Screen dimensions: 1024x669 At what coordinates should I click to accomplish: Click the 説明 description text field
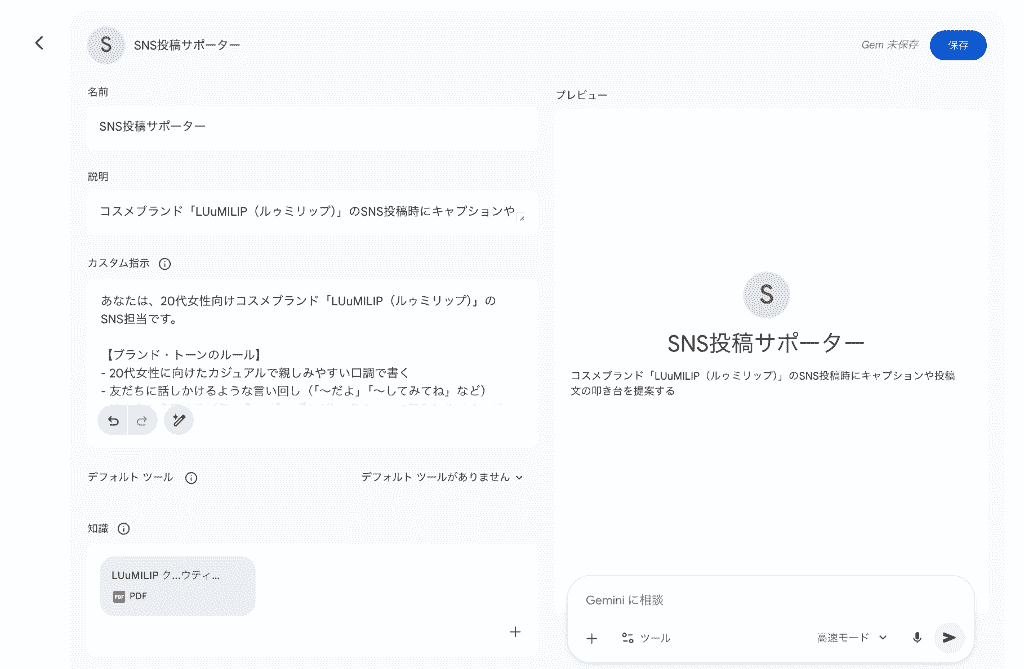coord(312,212)
